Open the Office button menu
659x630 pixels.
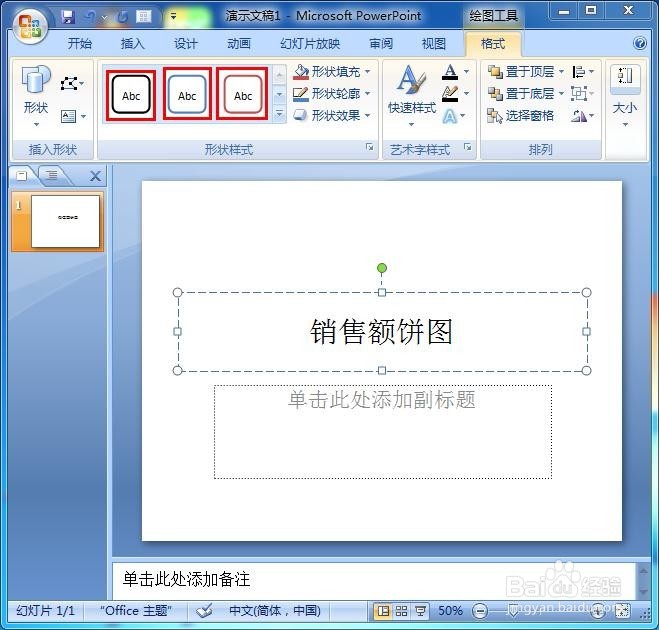(29, 26)
